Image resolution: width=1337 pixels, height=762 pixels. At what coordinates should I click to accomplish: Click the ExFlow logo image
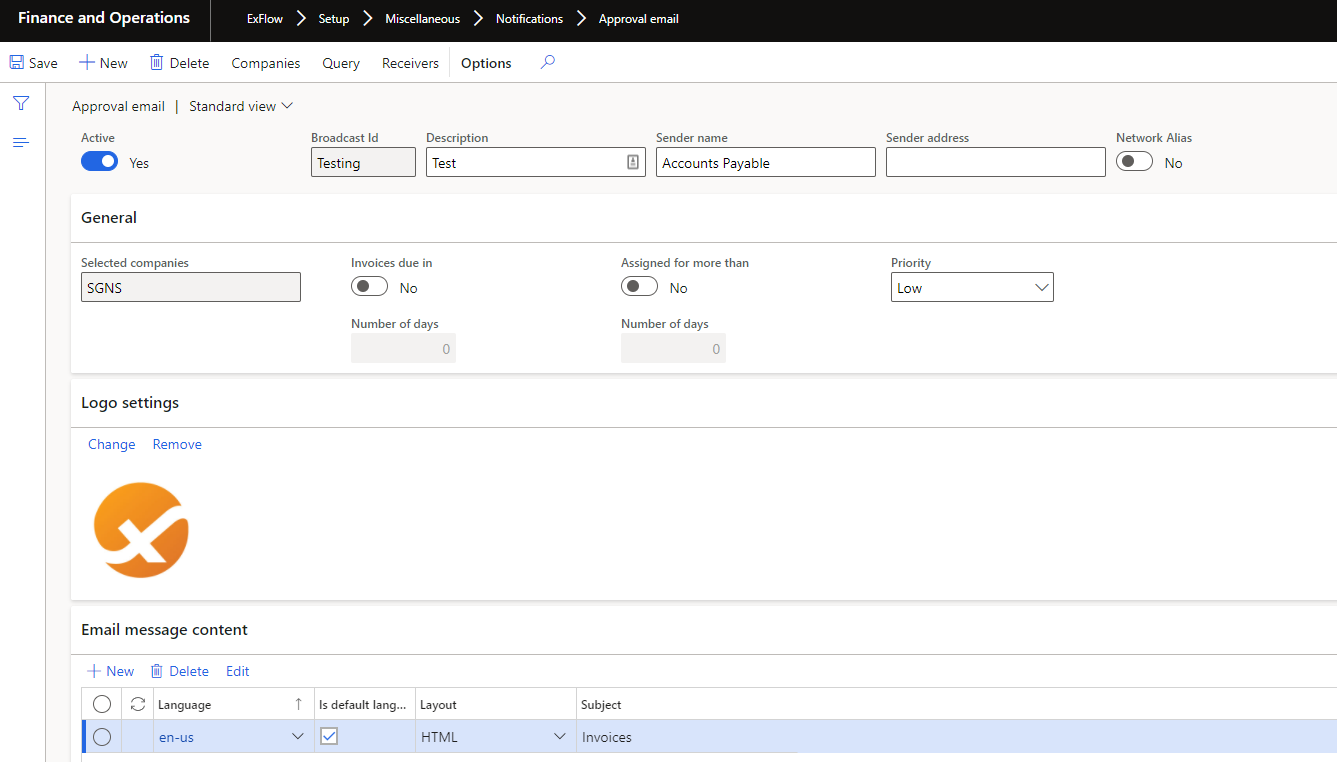coord(141,530)
